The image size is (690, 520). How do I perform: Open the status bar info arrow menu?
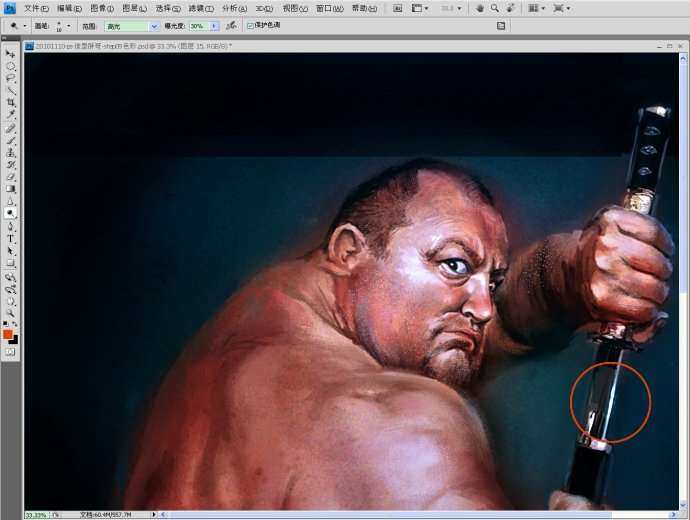coord(154,514)
